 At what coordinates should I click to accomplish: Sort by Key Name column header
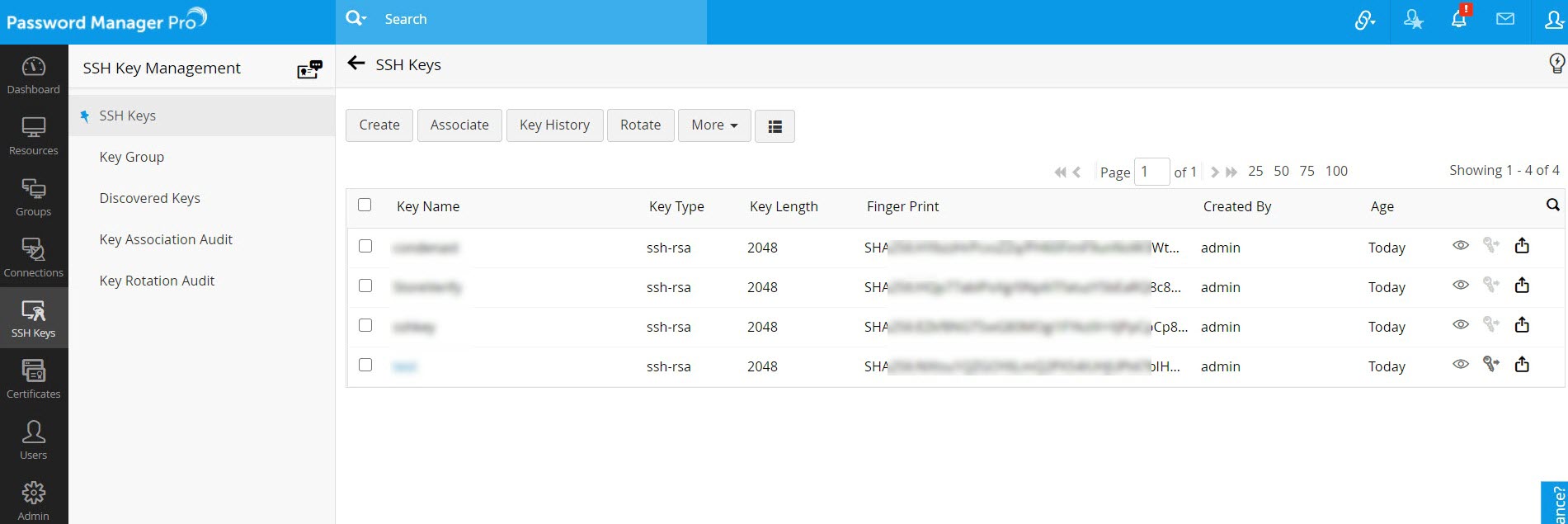[428, 206]
